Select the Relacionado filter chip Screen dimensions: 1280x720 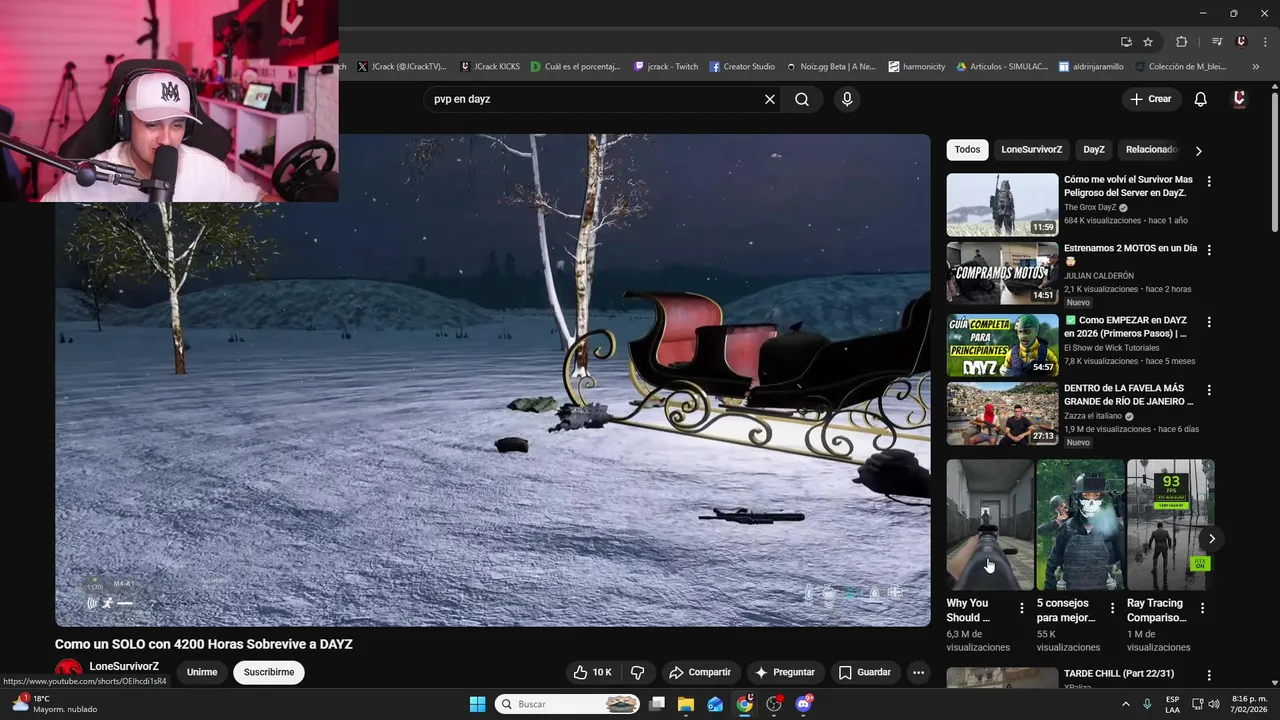pyautogui.click(x=1151, y=149)
